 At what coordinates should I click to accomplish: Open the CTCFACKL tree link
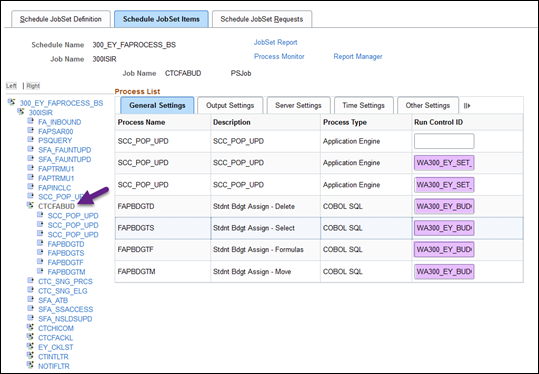[x=55, y=338]
